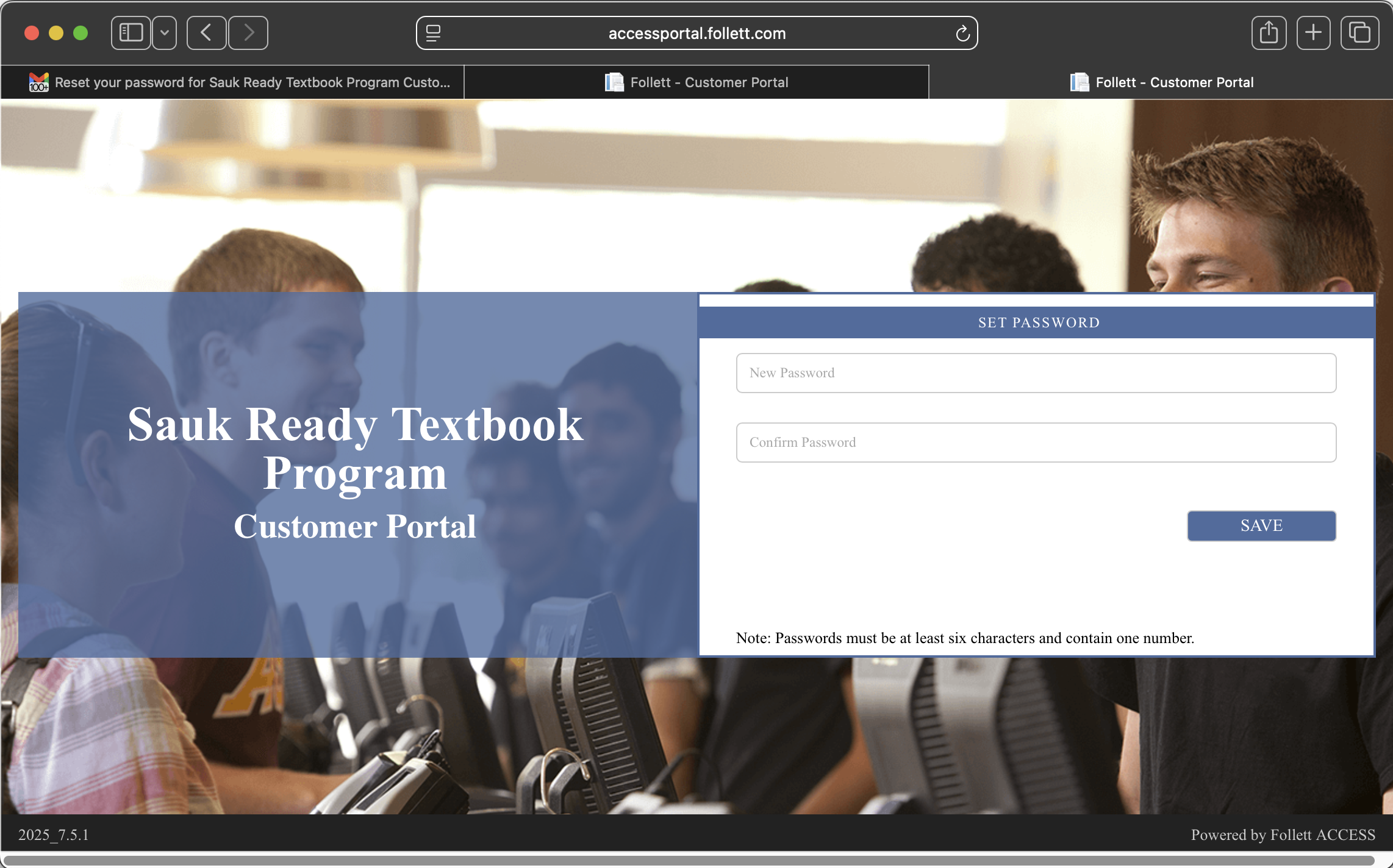1393x868 pixels.
Task: Click the page icon on the middle Follett tab
Action: click(614, 82)
